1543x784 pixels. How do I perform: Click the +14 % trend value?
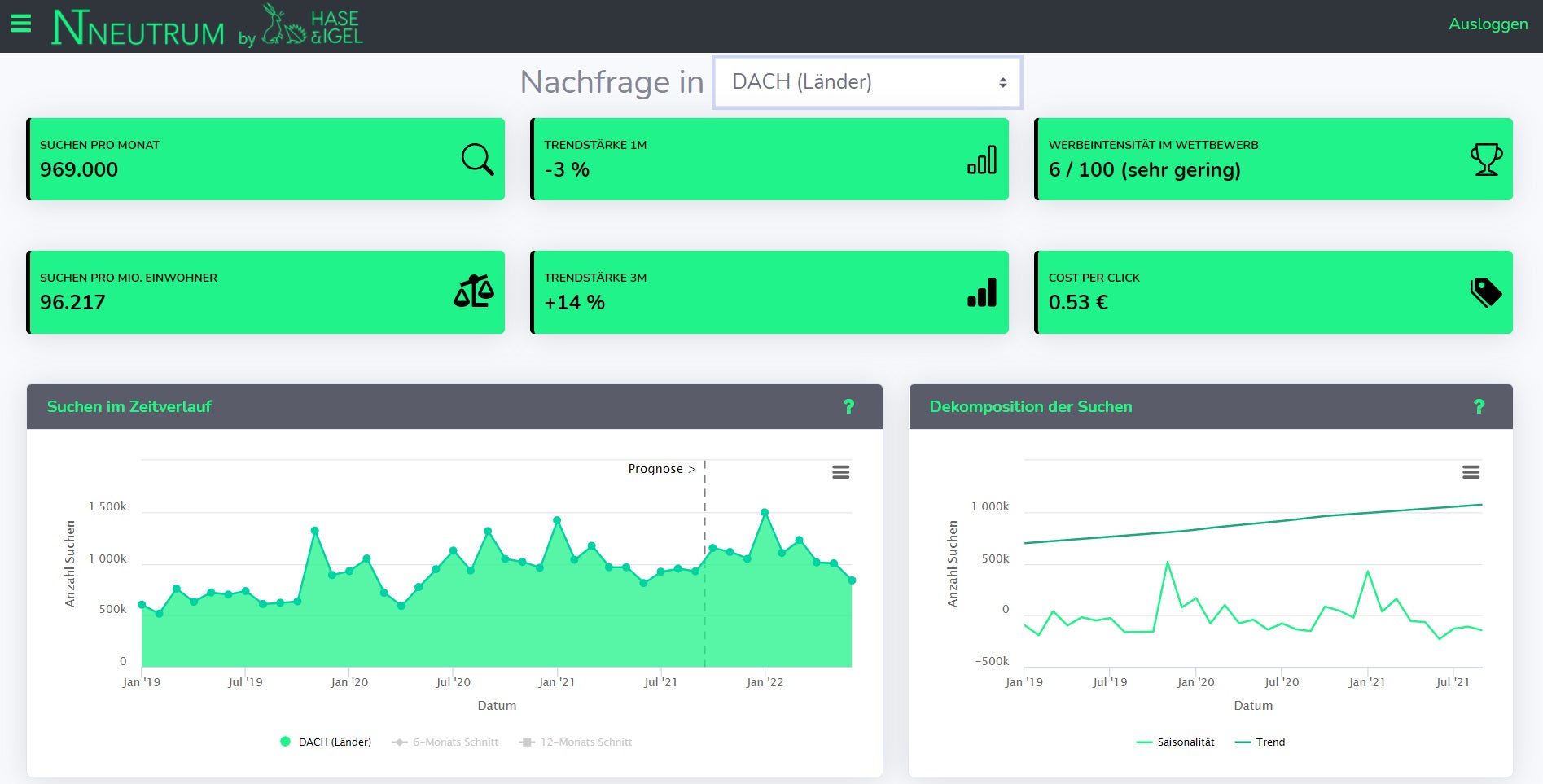(574, 302)
